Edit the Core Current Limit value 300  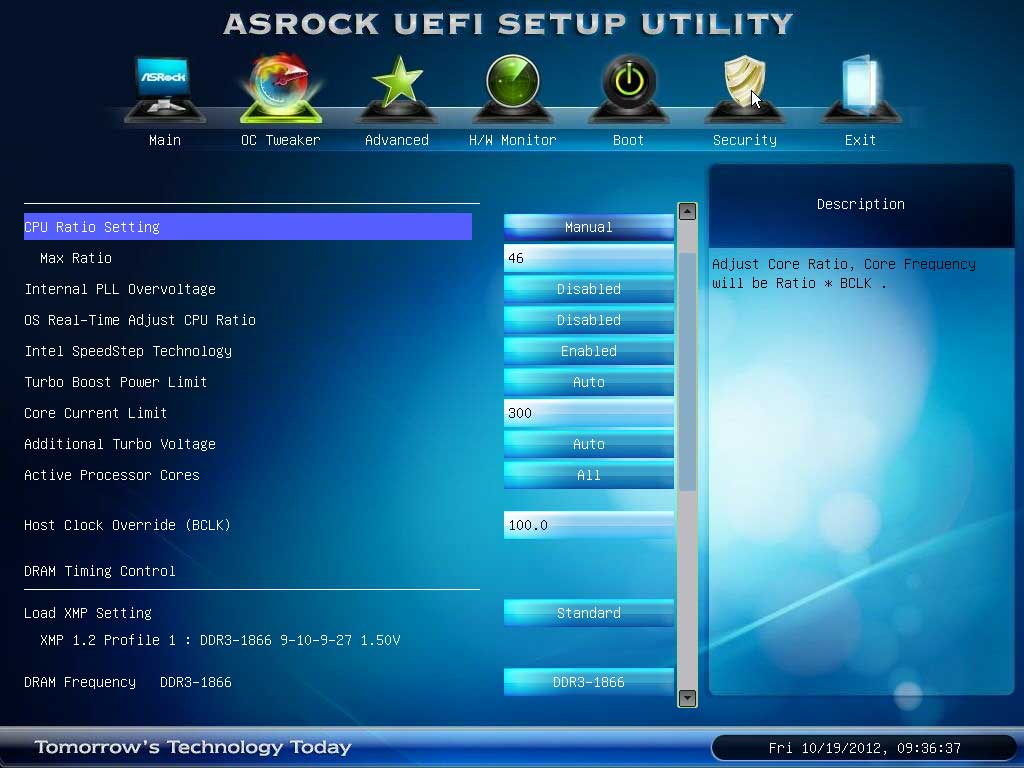588,413
